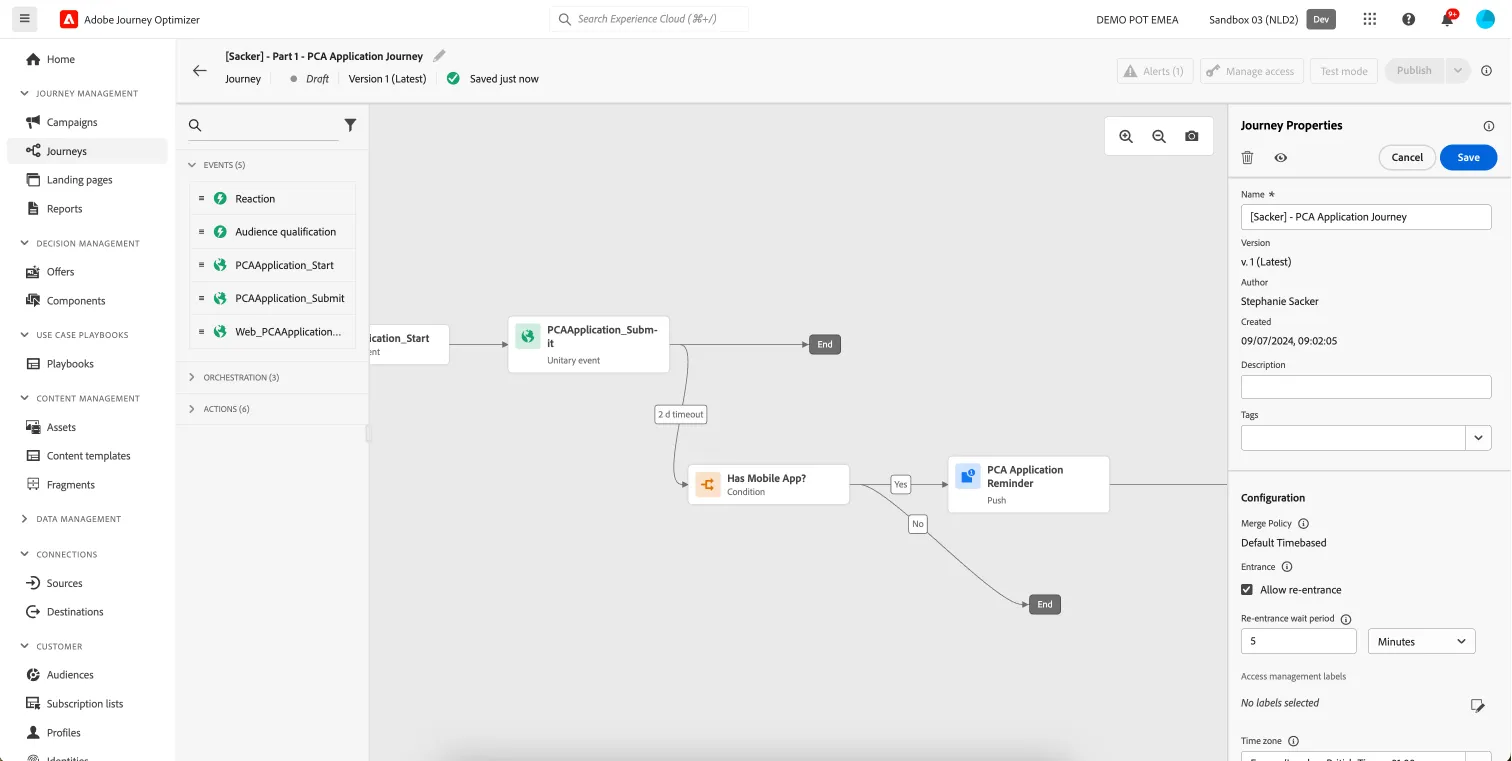The image size is (1512, 761).
Task: Go back using the back arrow
Action: 200,71
